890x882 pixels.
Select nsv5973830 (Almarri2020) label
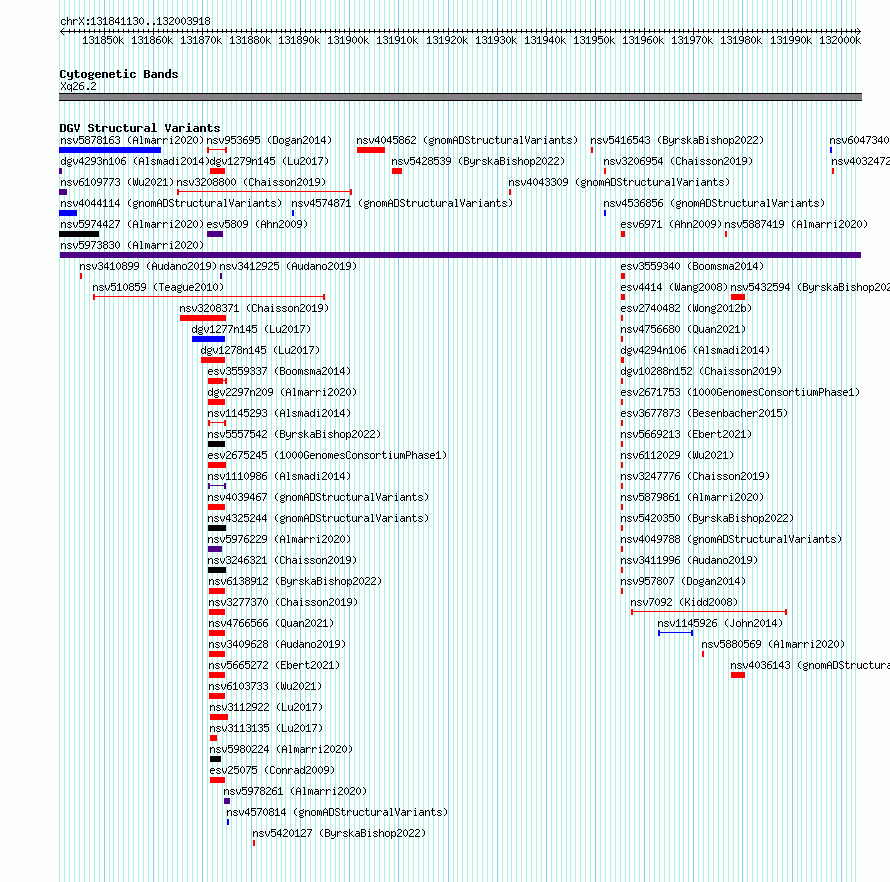pyautogui.click(x=132, y=245)
